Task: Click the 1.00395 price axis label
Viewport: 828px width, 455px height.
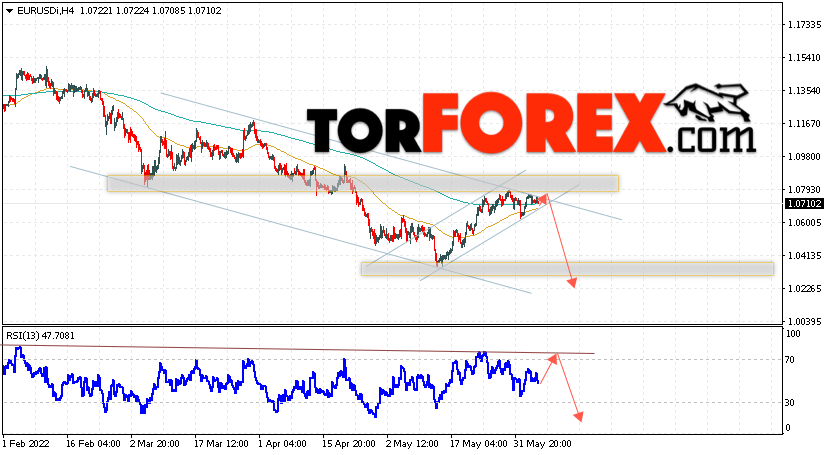Action: pos(804,321)
